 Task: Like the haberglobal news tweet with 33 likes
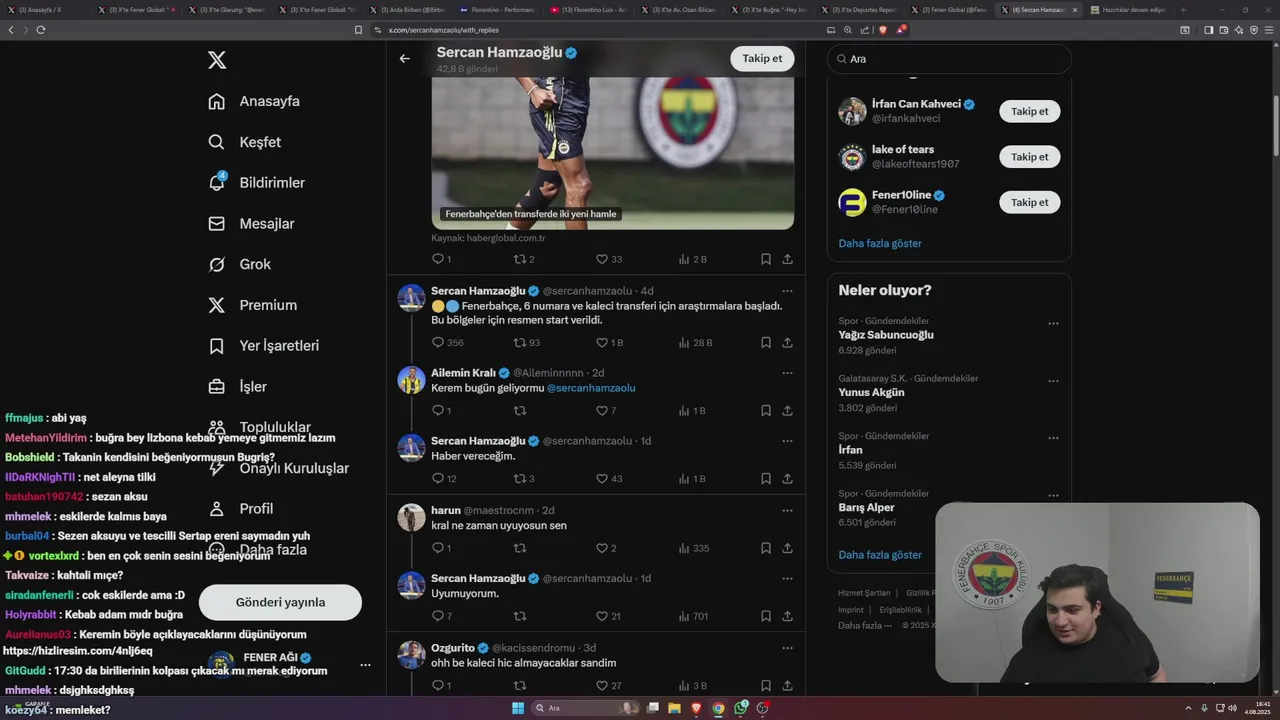[x=602, y=259]
